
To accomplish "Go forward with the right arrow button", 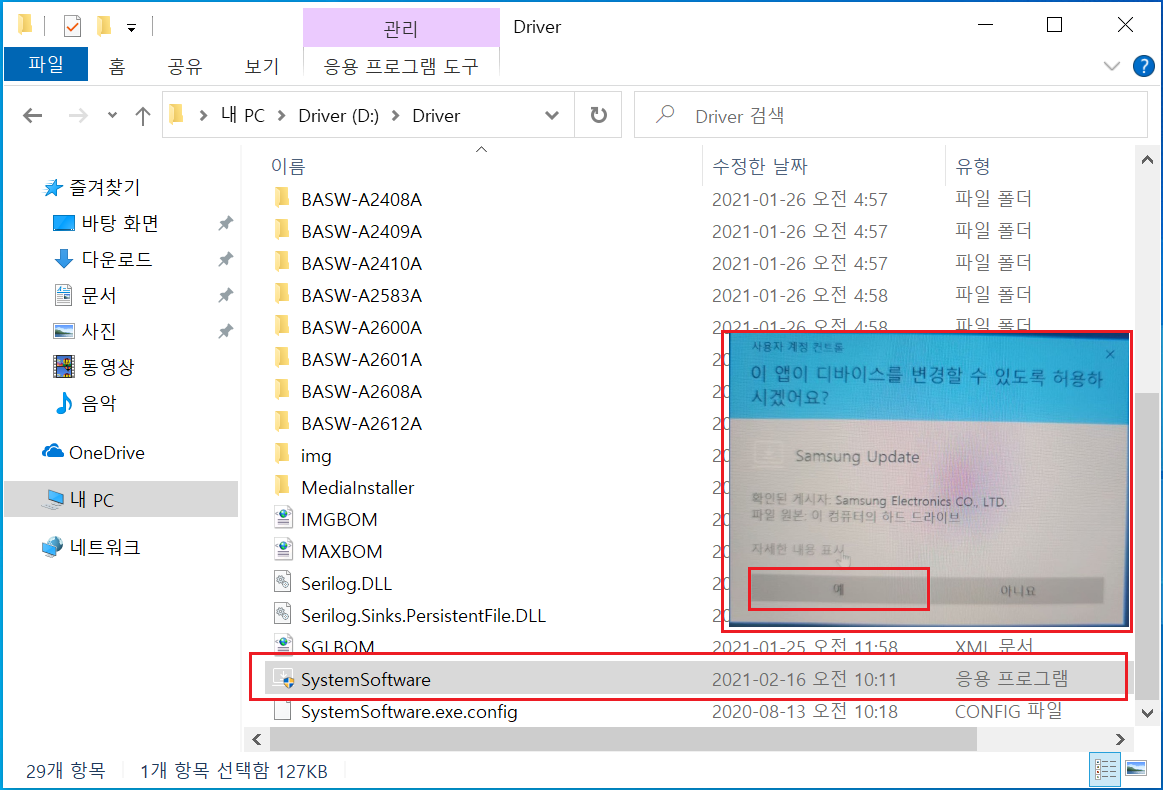I will click(x=78, y=116).
